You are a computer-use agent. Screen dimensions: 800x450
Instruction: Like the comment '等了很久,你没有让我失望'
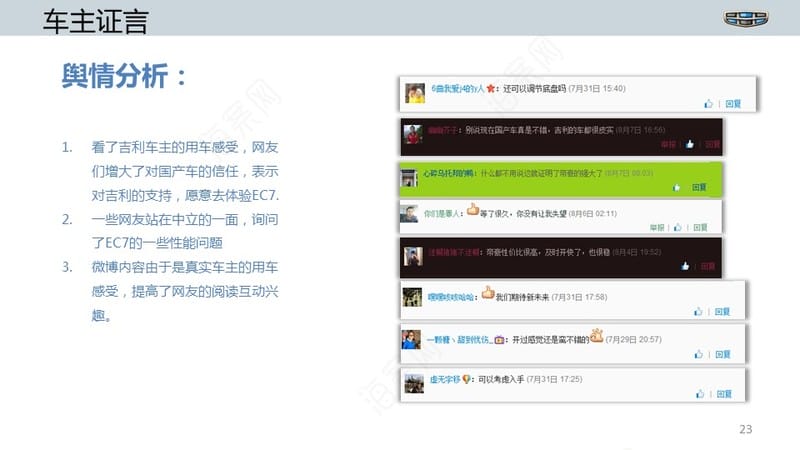click(678, 228)
